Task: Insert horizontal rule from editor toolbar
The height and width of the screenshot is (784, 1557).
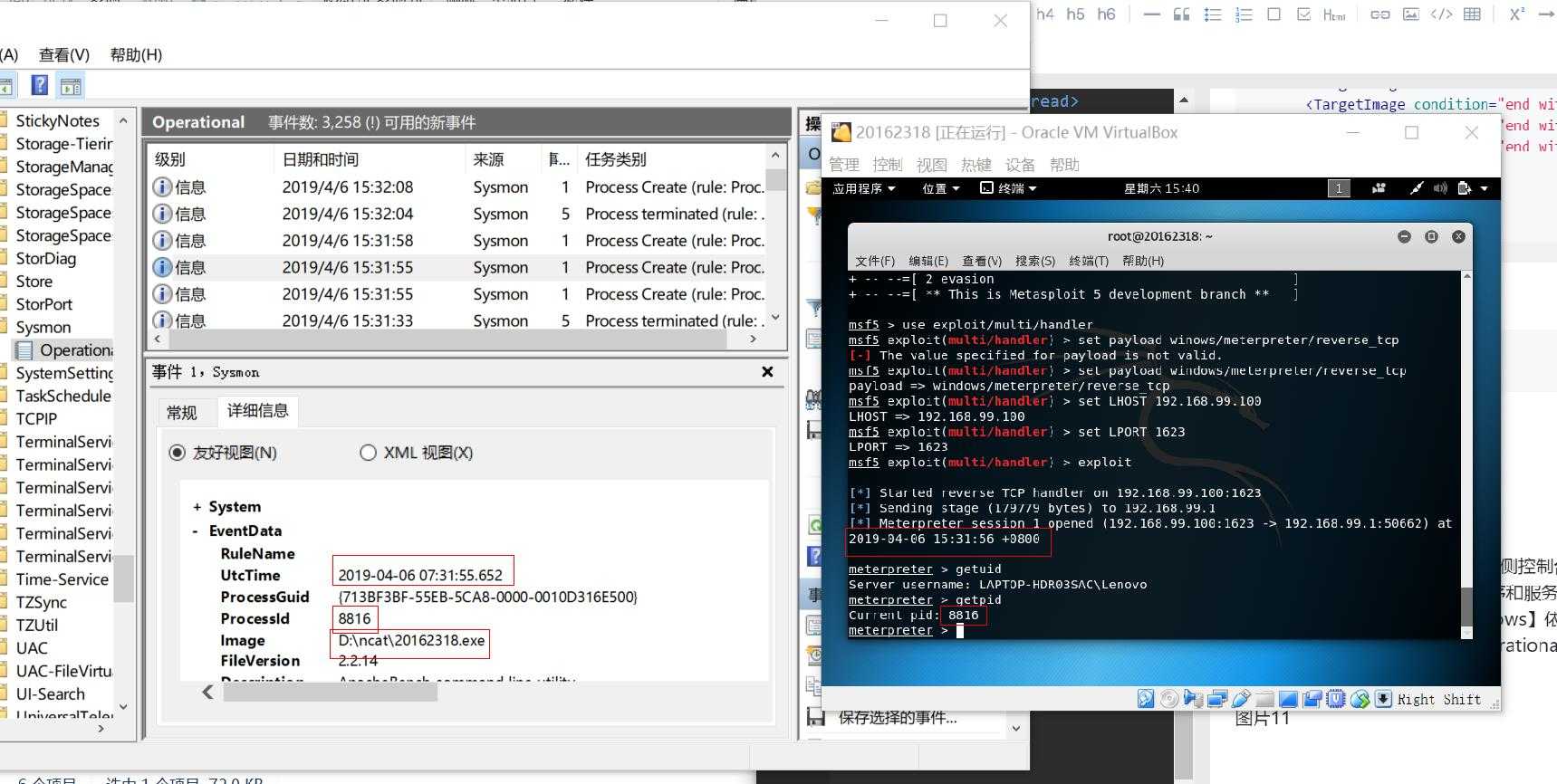Action: coord(1151,14)
